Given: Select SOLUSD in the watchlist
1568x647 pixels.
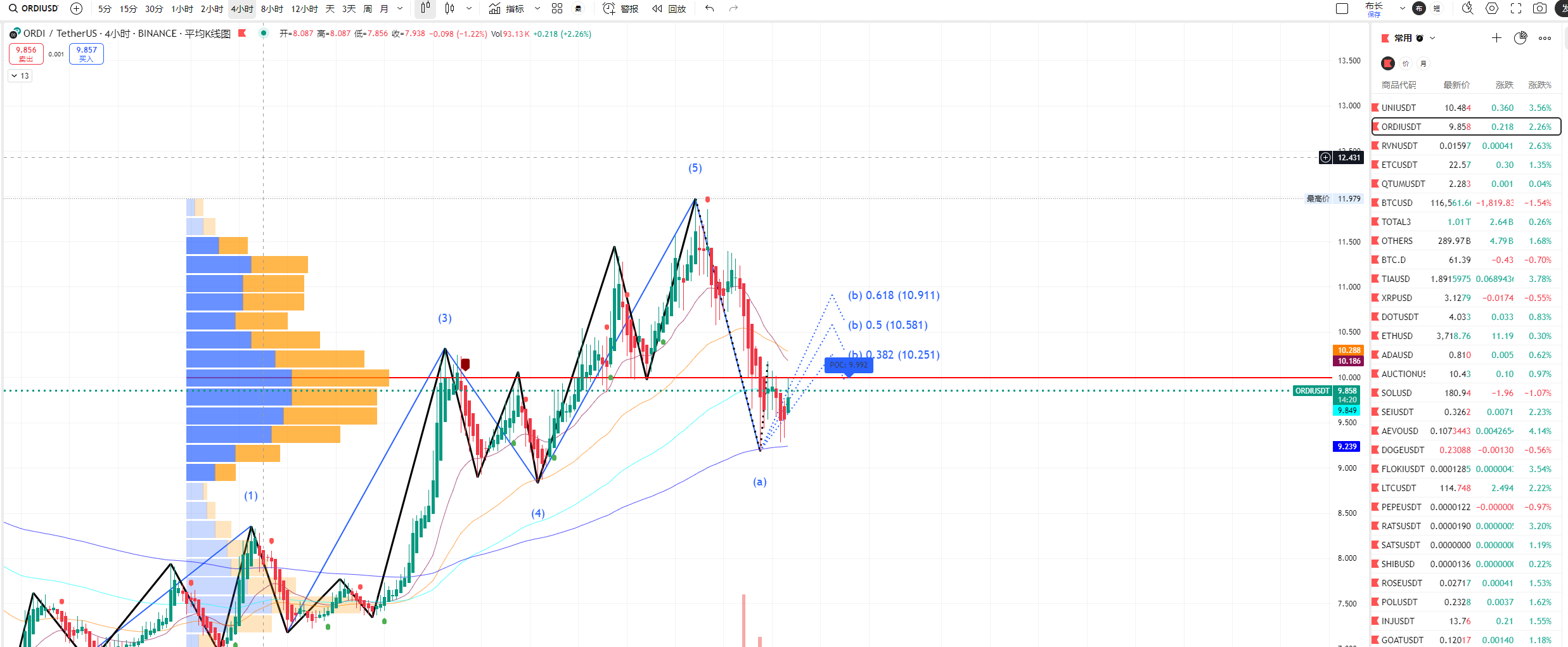Looking at the screenshot, I should coord(1465,393).
